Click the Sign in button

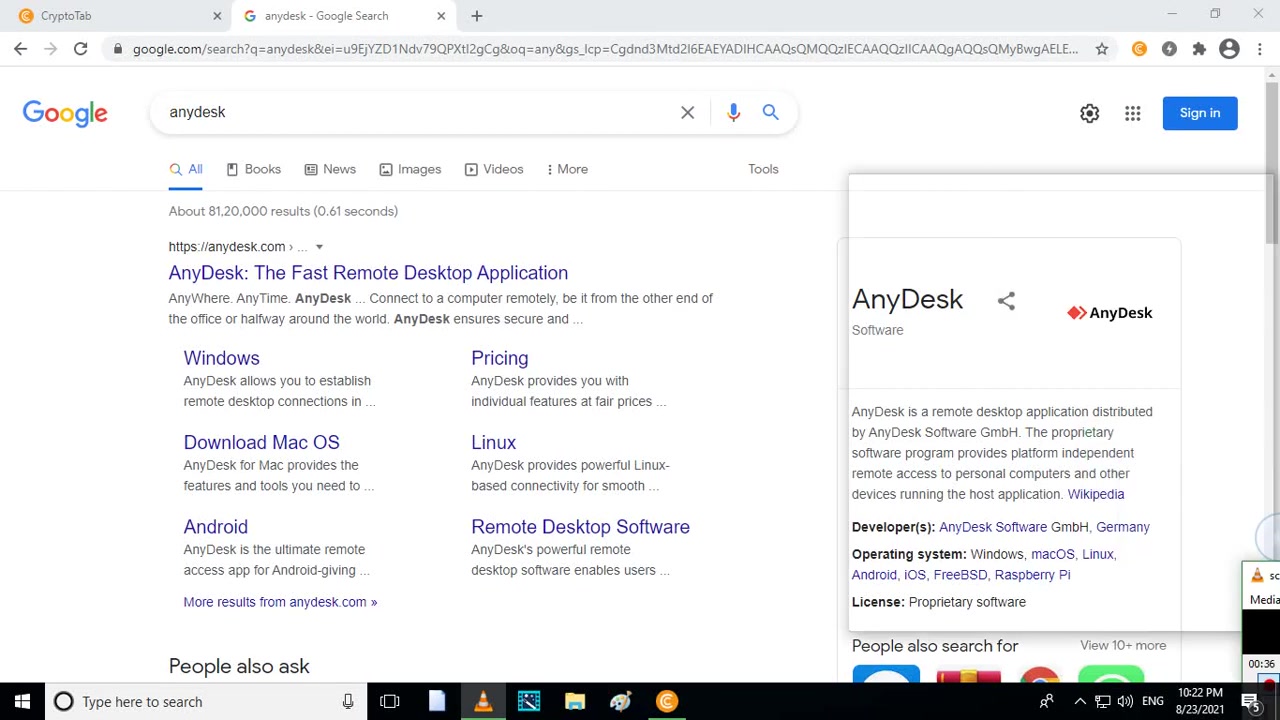[1200, 113]
